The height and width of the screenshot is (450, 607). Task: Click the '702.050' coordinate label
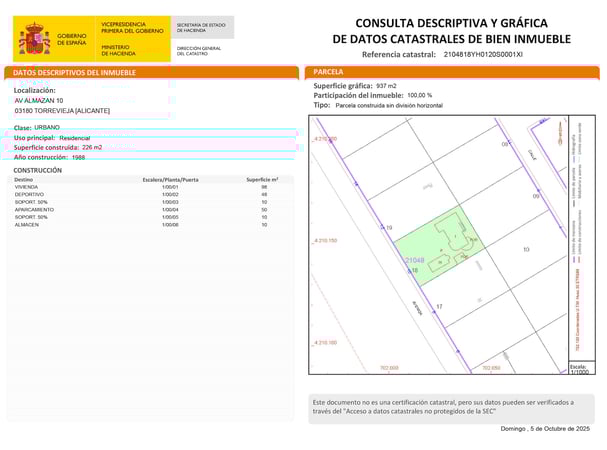click(x=491, y=368)
